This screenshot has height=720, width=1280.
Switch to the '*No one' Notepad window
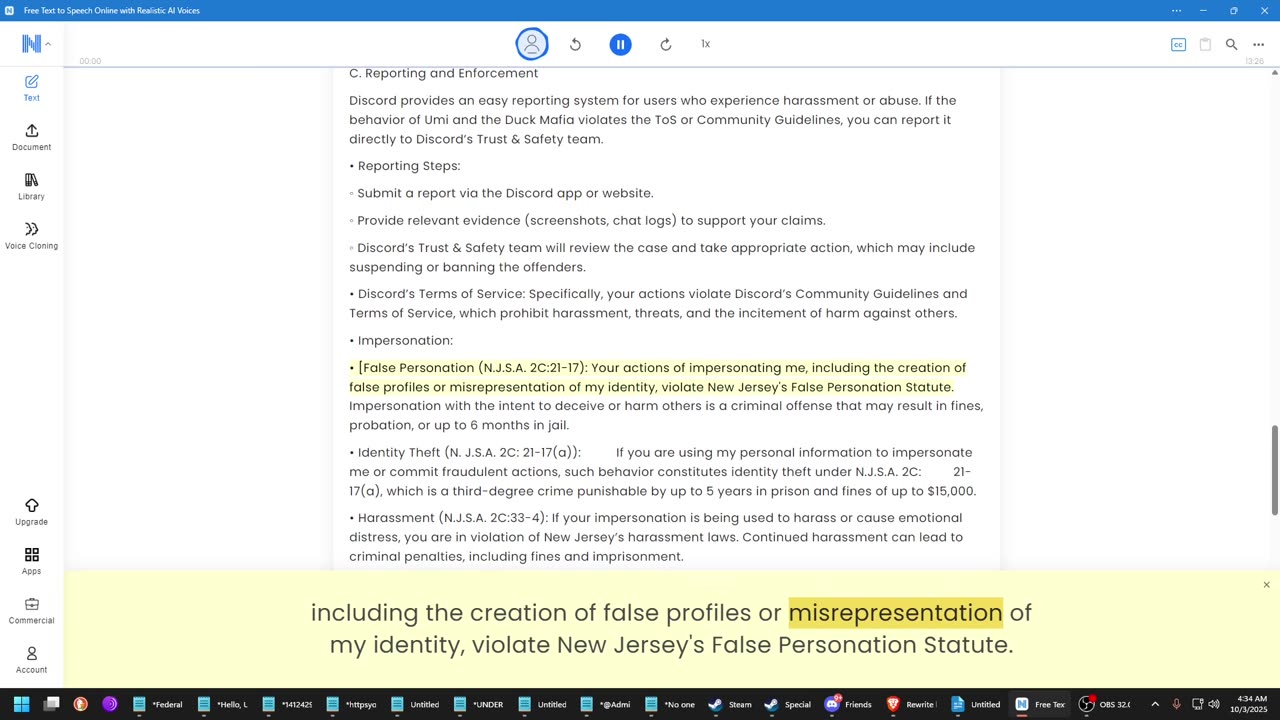pos(671,704)
